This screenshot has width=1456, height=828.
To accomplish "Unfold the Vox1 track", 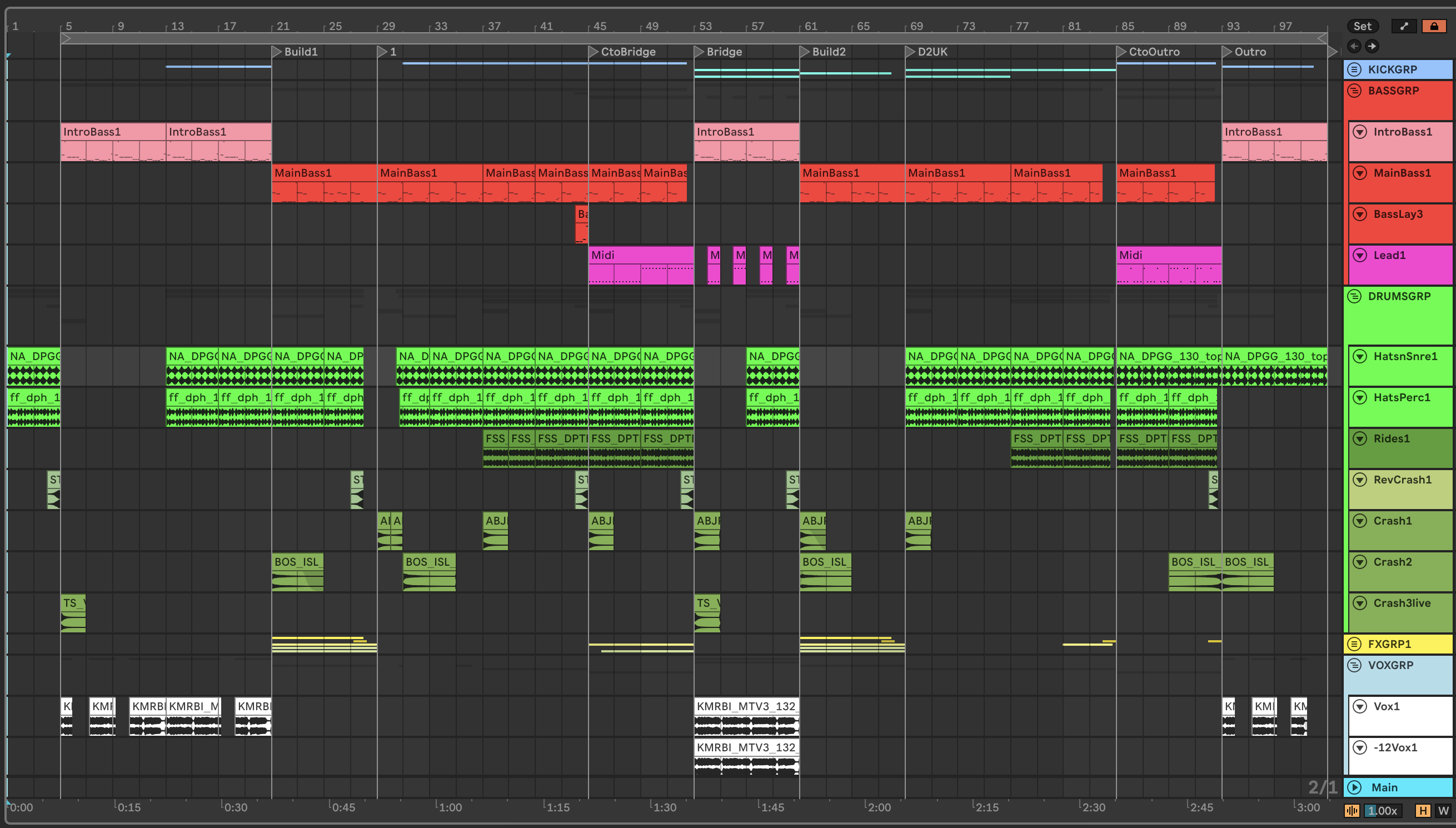I will pos(1360,706).
